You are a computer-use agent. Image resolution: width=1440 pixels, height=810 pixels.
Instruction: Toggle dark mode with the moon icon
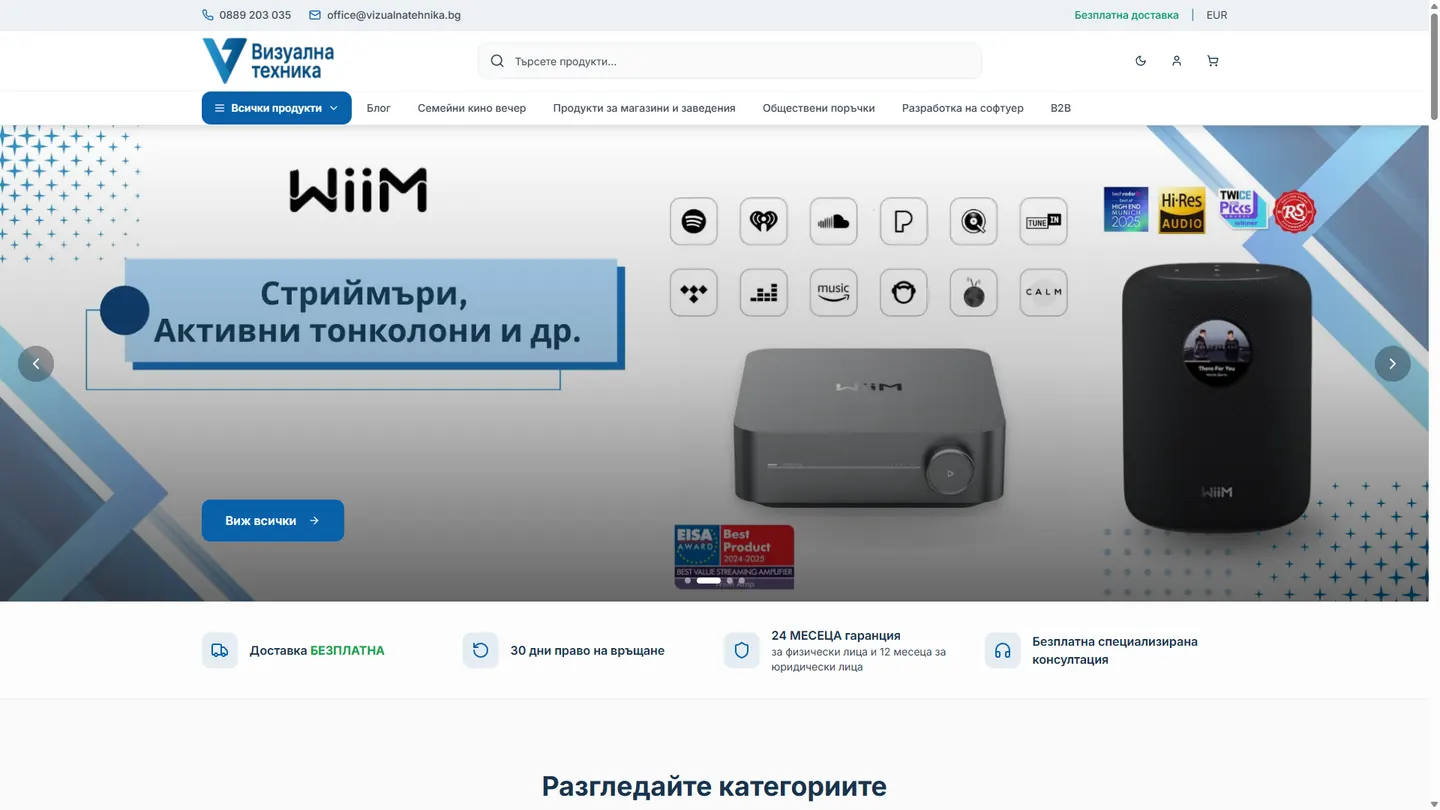[x=1140, y=61]
